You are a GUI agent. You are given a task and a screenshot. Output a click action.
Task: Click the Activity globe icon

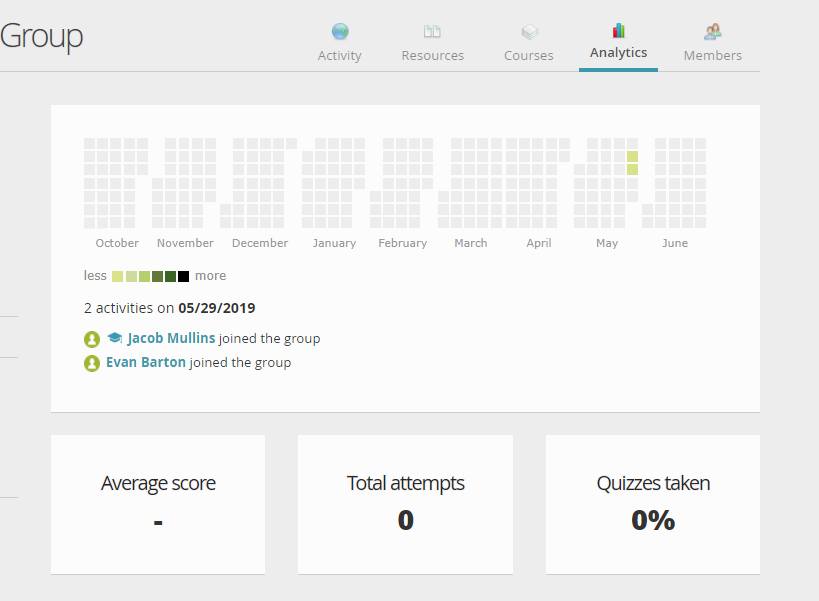click(x=340, y=32)
